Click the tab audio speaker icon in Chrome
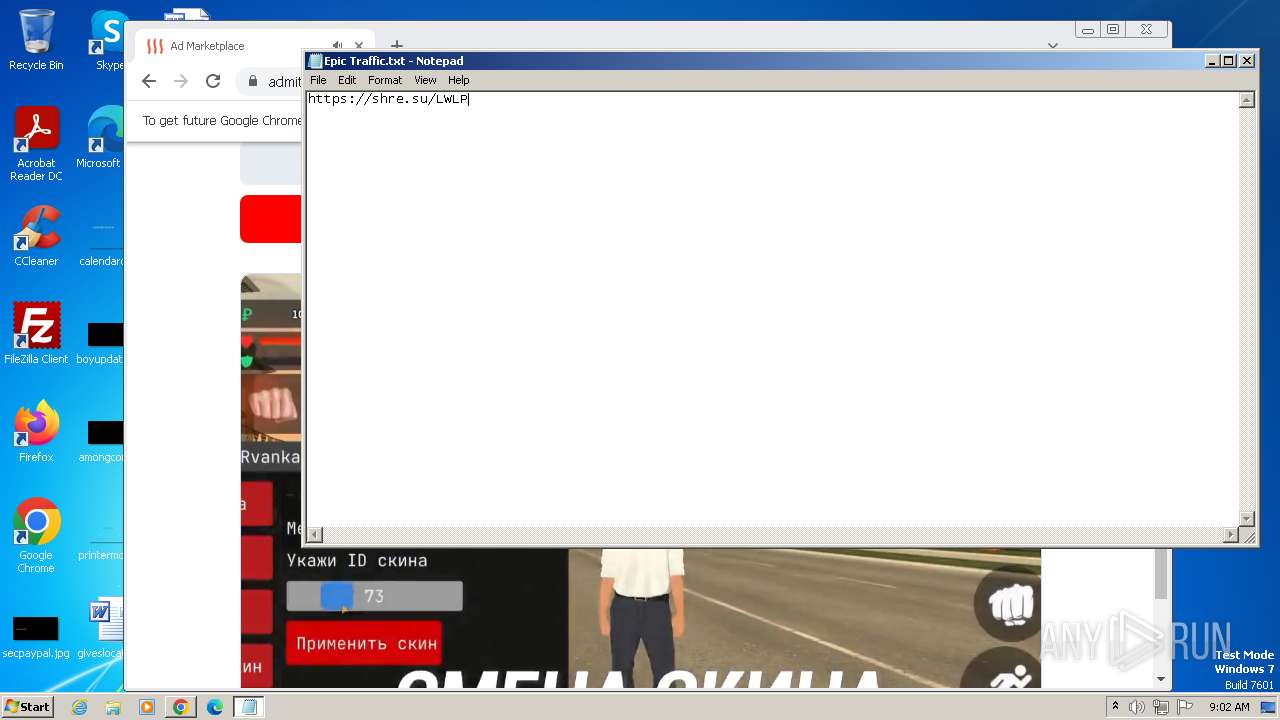This screenshot has height=720, width=1280. (x=337, y=46)
